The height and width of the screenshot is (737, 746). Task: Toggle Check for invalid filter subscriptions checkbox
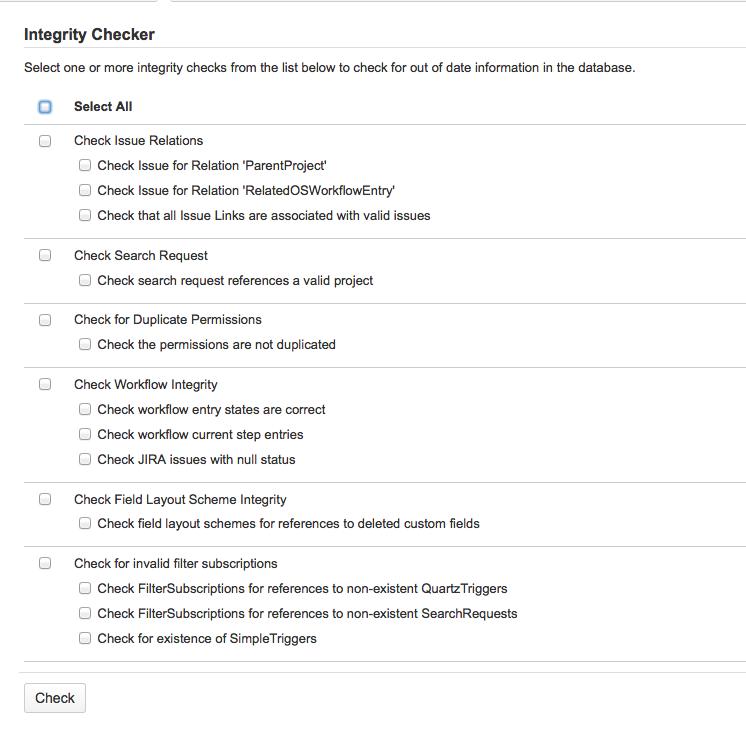pyautogui.click(x=45, y=563)
